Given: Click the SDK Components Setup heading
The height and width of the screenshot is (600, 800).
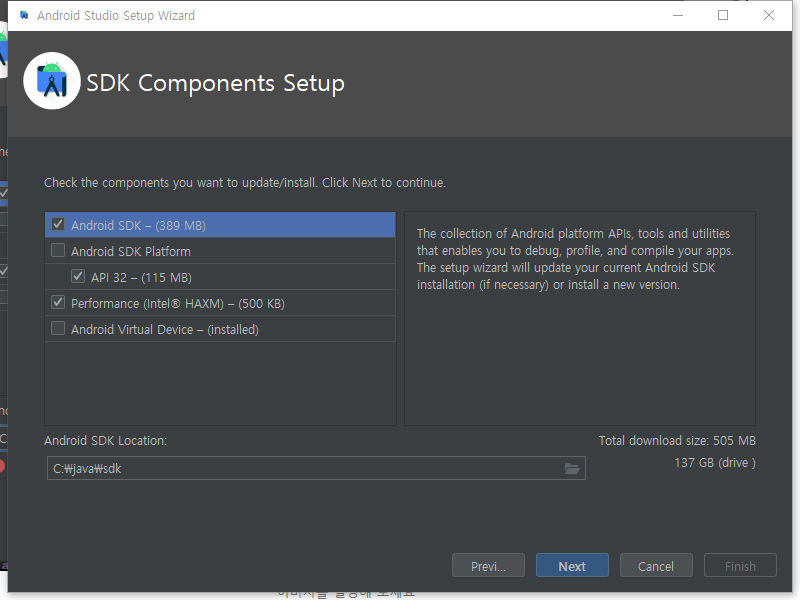Looking at the screenshot, I should click(215, 83).
